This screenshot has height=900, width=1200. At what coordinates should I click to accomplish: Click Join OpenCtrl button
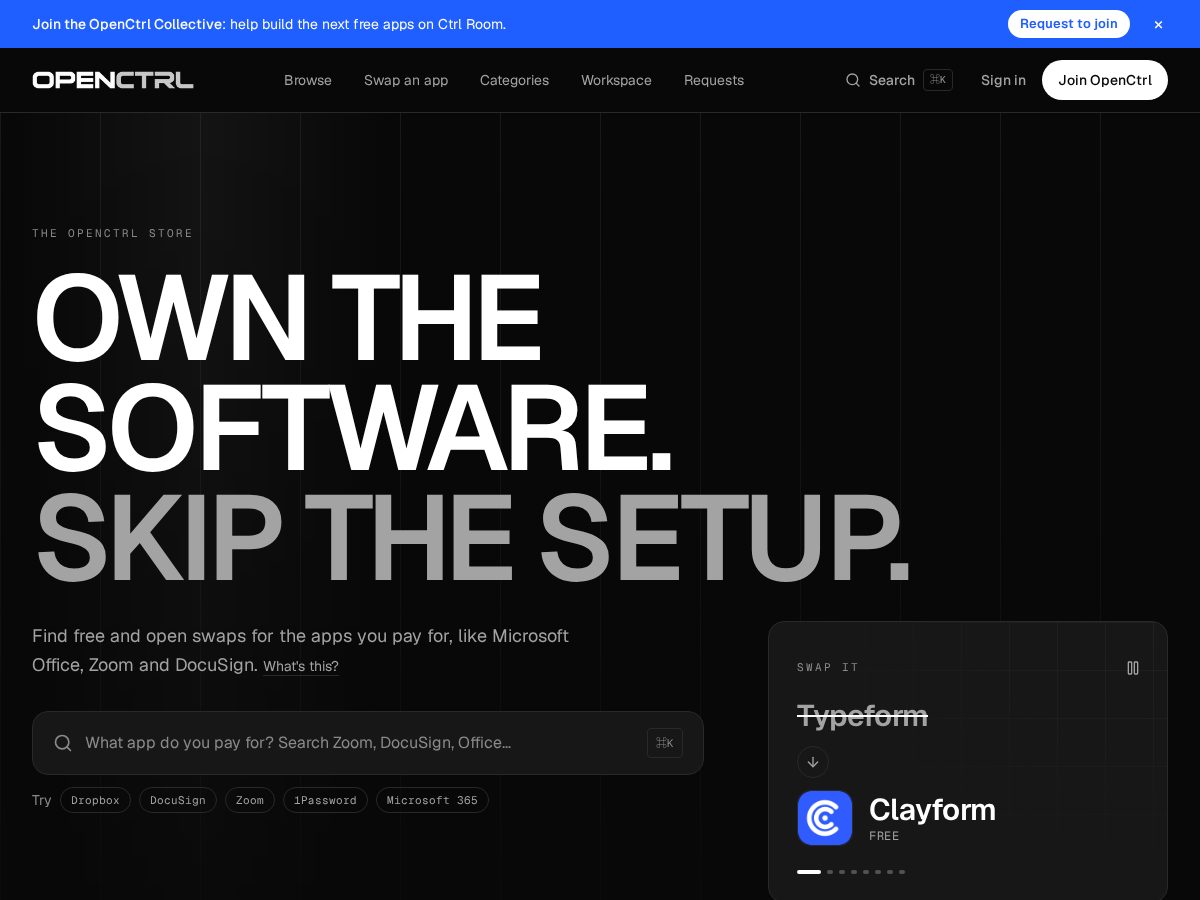1105,80
